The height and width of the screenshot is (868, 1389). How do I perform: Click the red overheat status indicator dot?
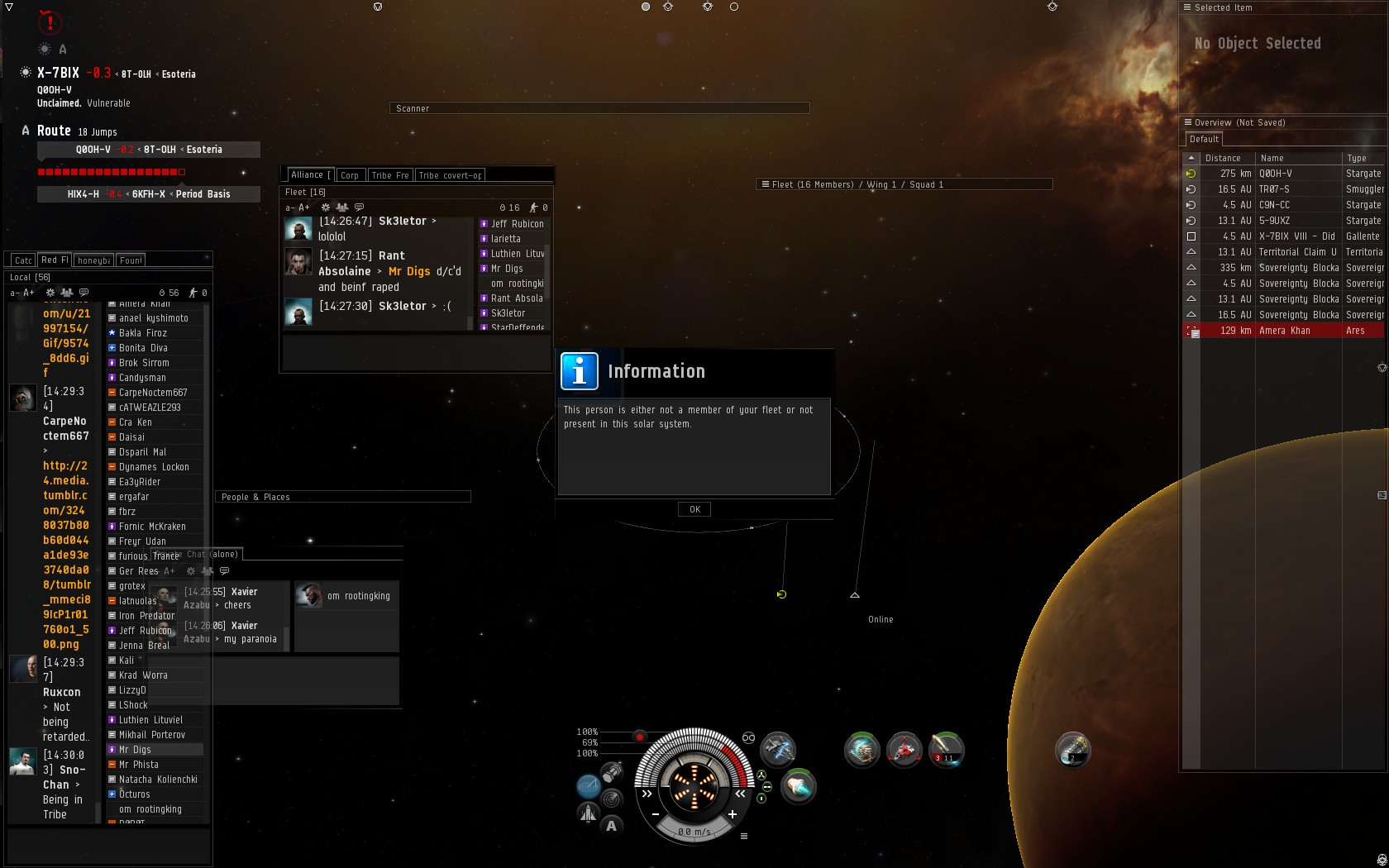point(639,736)
